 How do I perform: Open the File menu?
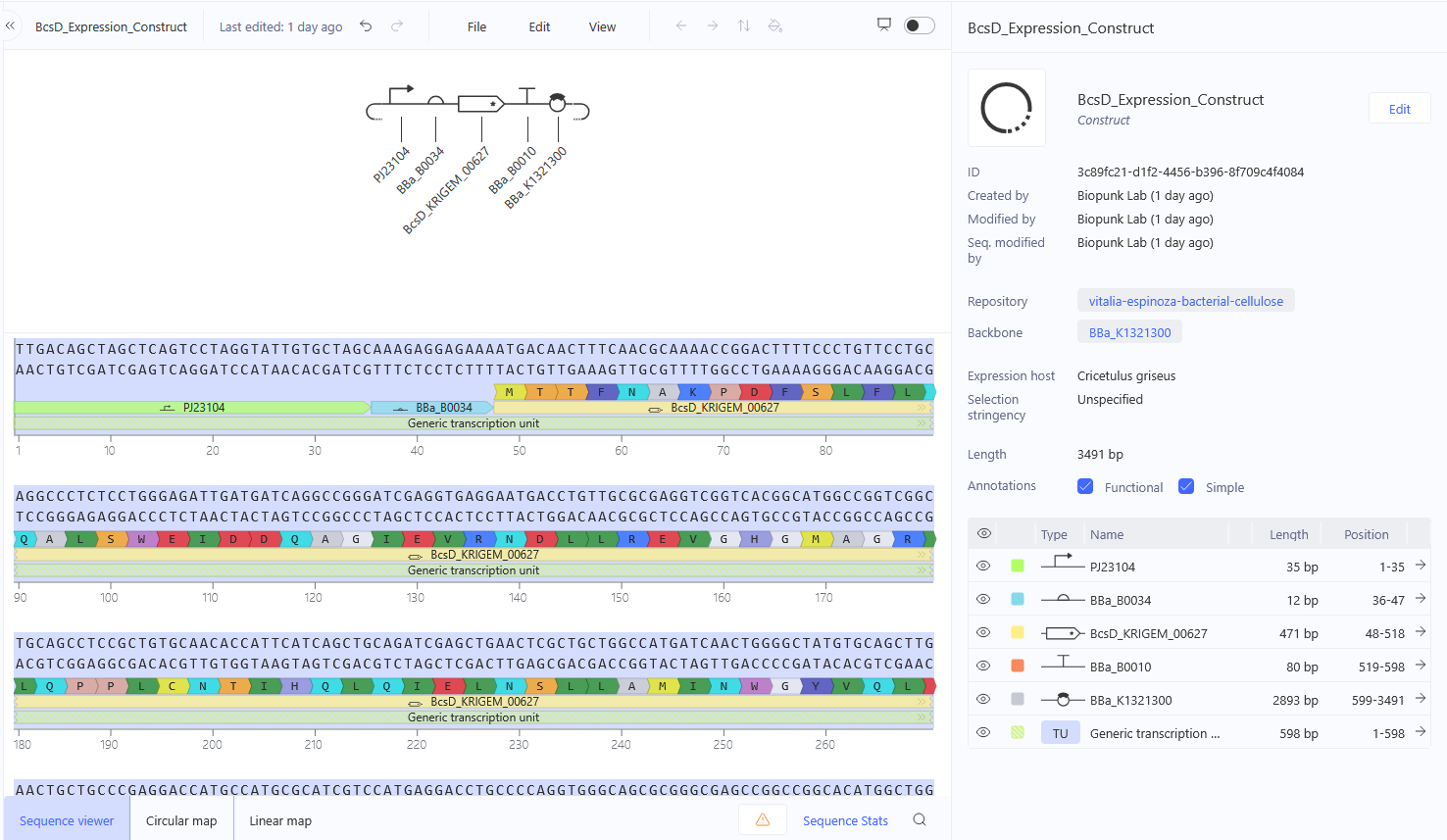tap(477, 26)
